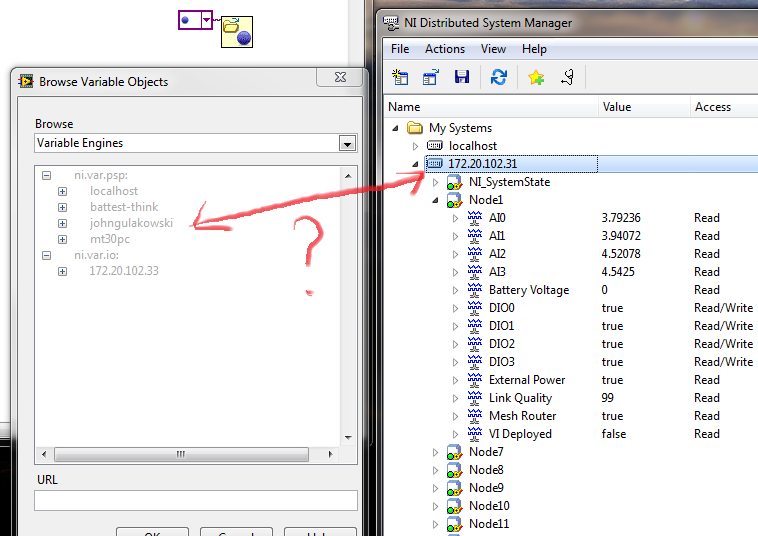This screenshot has width=758, height=536.
Task: Click the yellow Open Variable Connection node on diagram
Action: (237, 32)
